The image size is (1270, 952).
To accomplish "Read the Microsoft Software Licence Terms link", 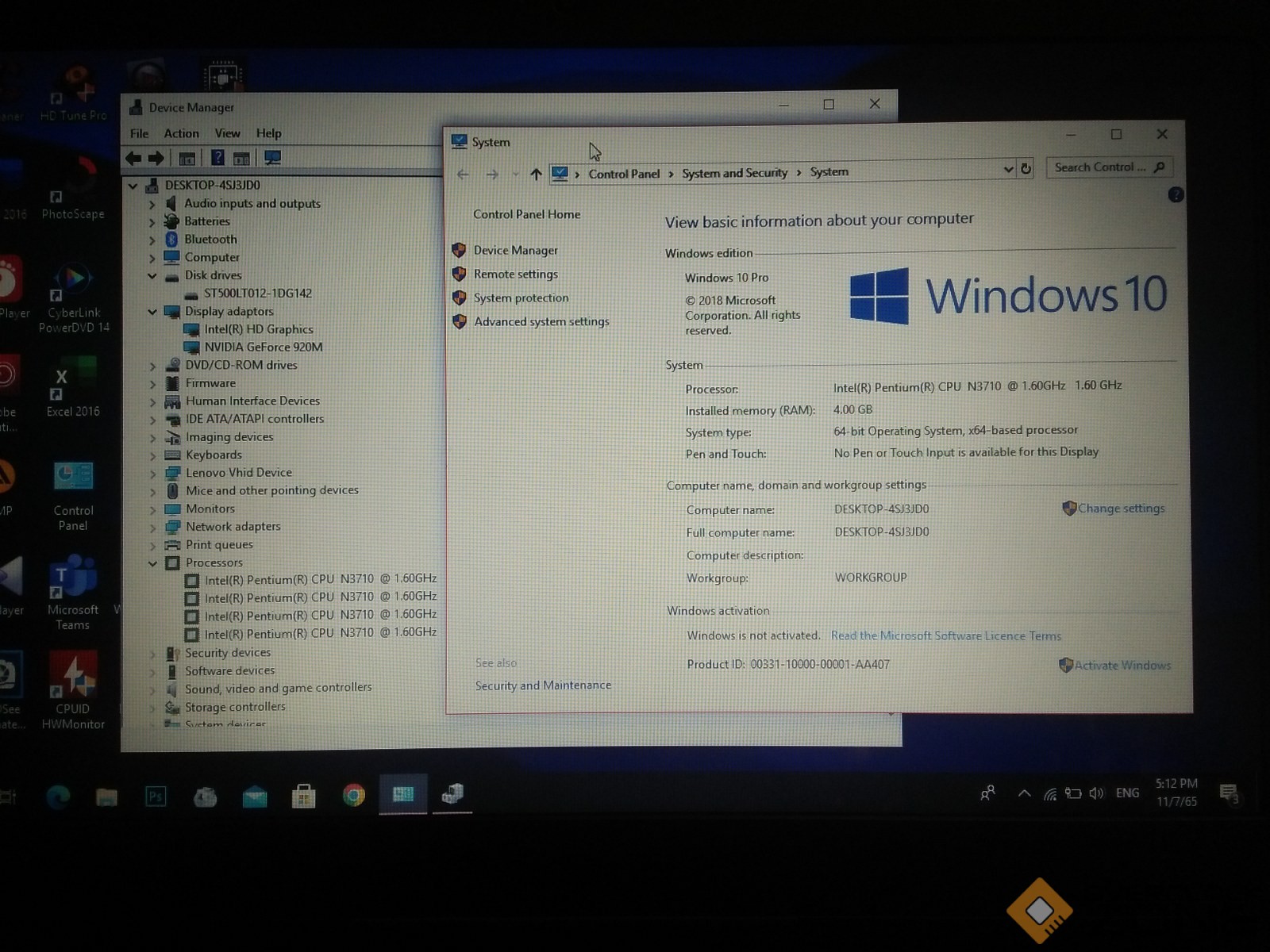I will tap(946, 635).
